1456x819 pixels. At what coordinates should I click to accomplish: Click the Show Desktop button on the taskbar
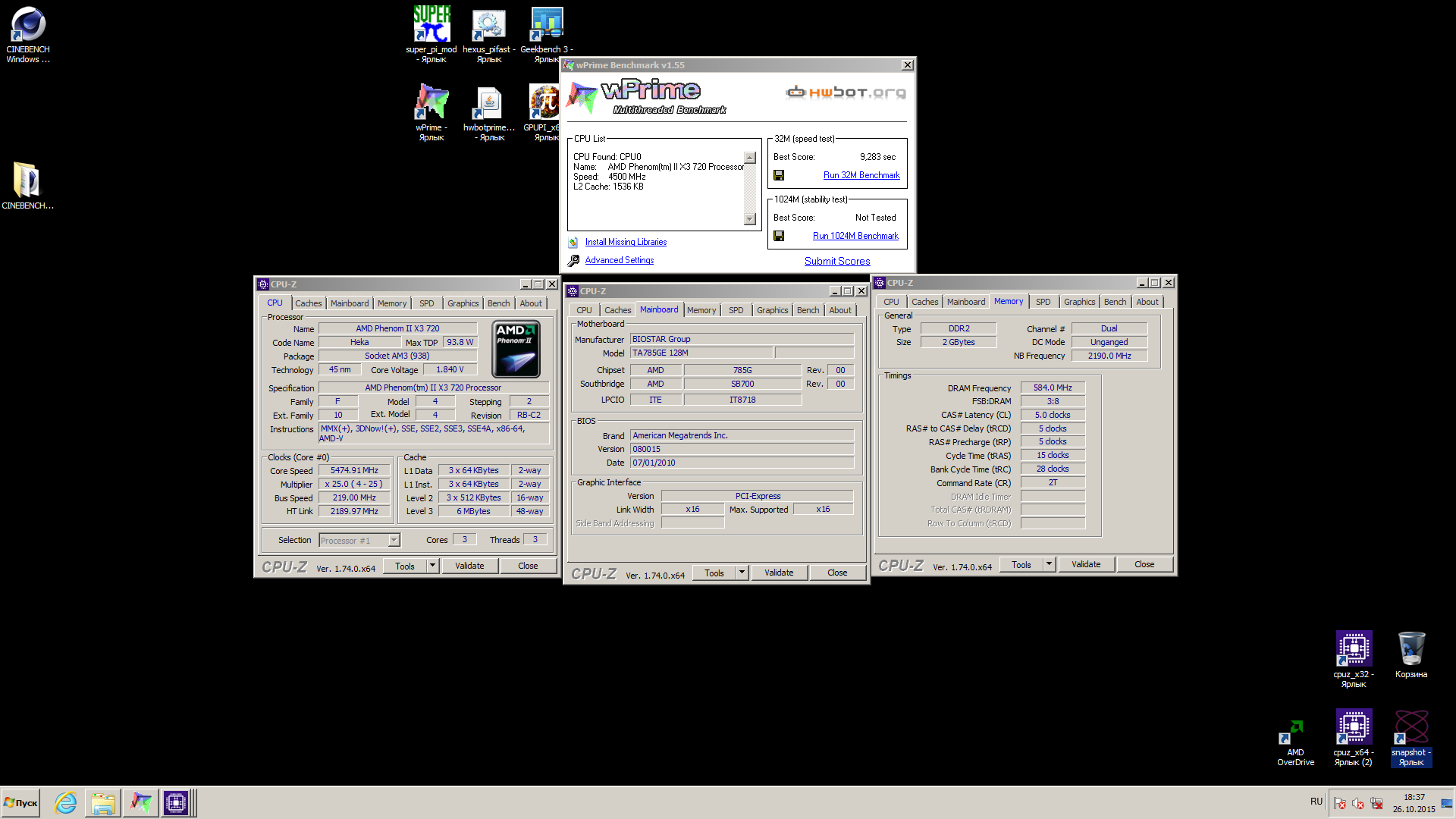(x=1447, y=803)
